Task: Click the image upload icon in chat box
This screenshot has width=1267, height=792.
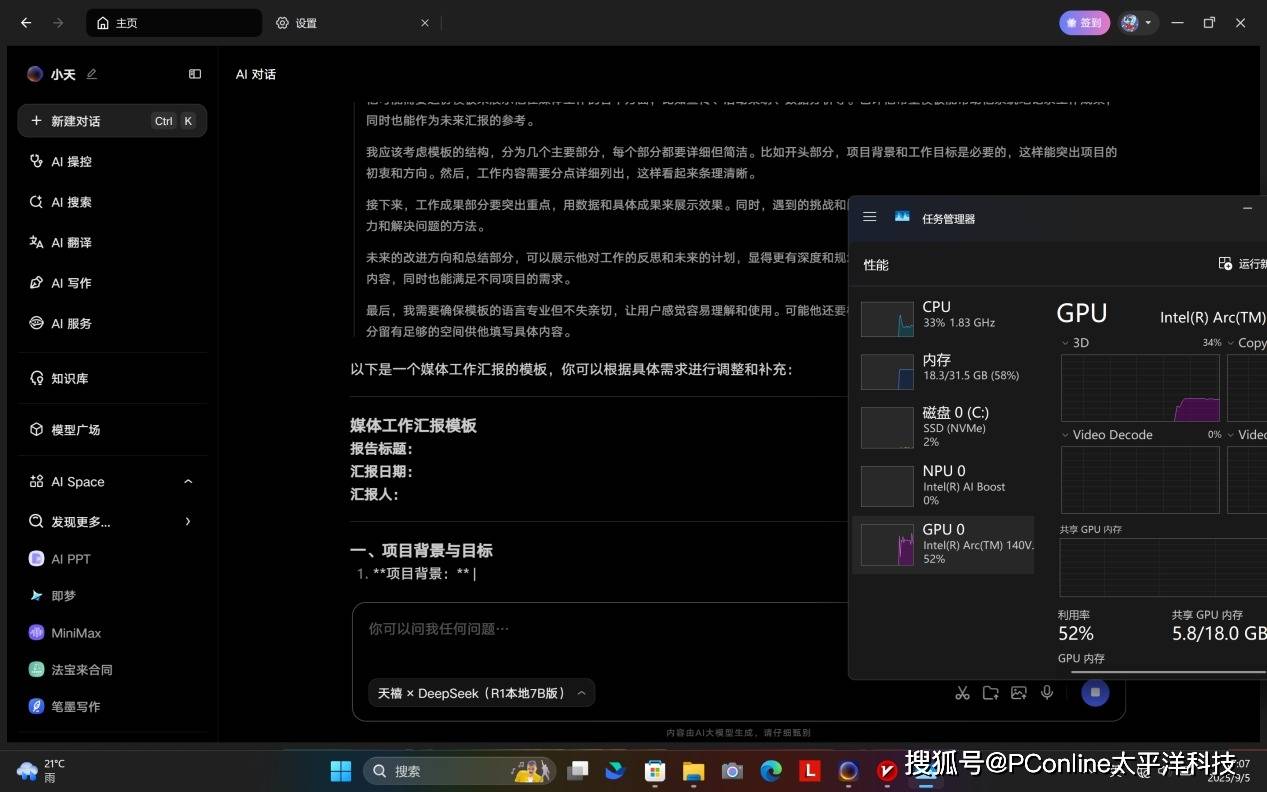Action: coord(1018,693)
